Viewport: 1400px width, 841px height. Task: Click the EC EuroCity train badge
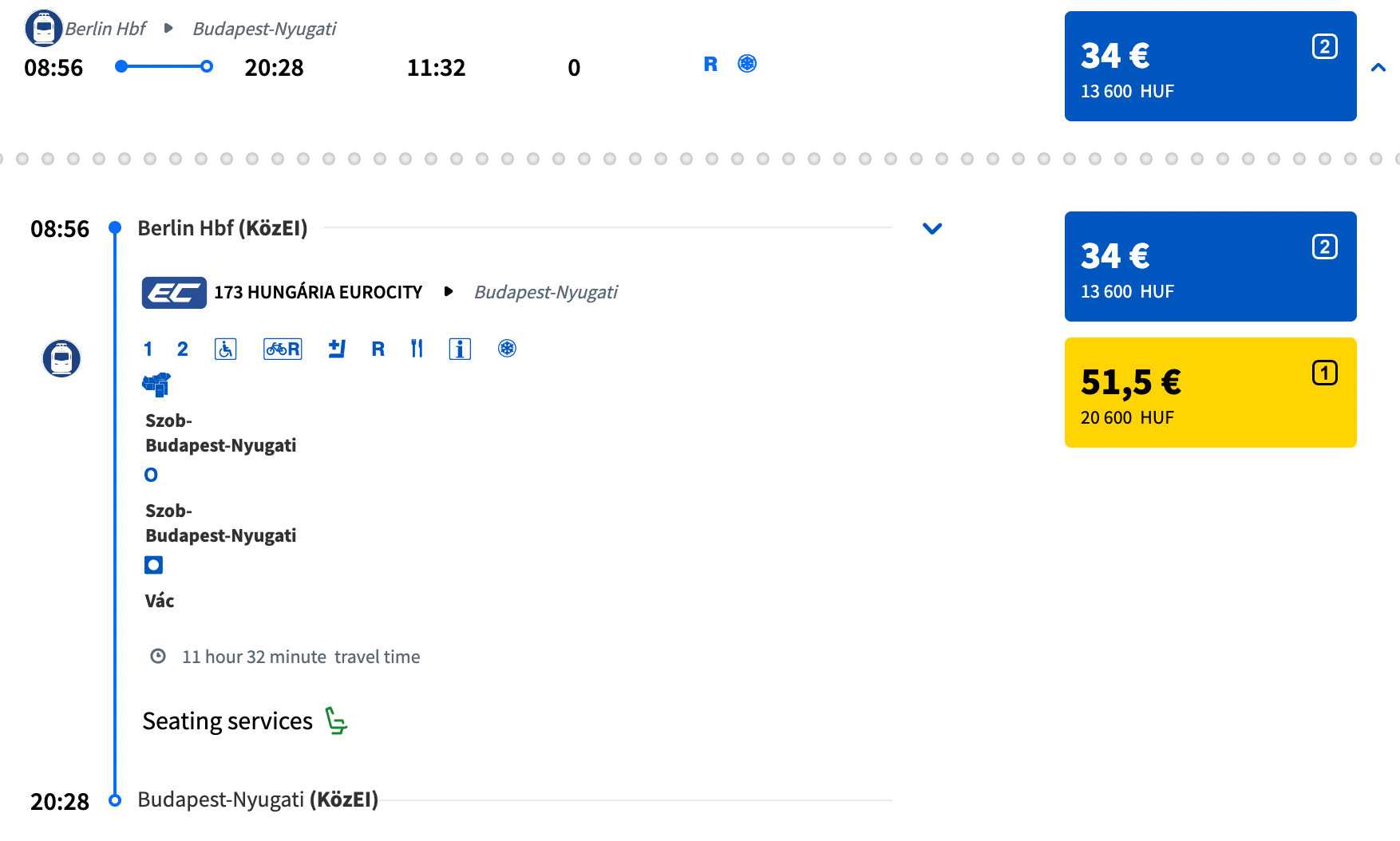point(174,293)
